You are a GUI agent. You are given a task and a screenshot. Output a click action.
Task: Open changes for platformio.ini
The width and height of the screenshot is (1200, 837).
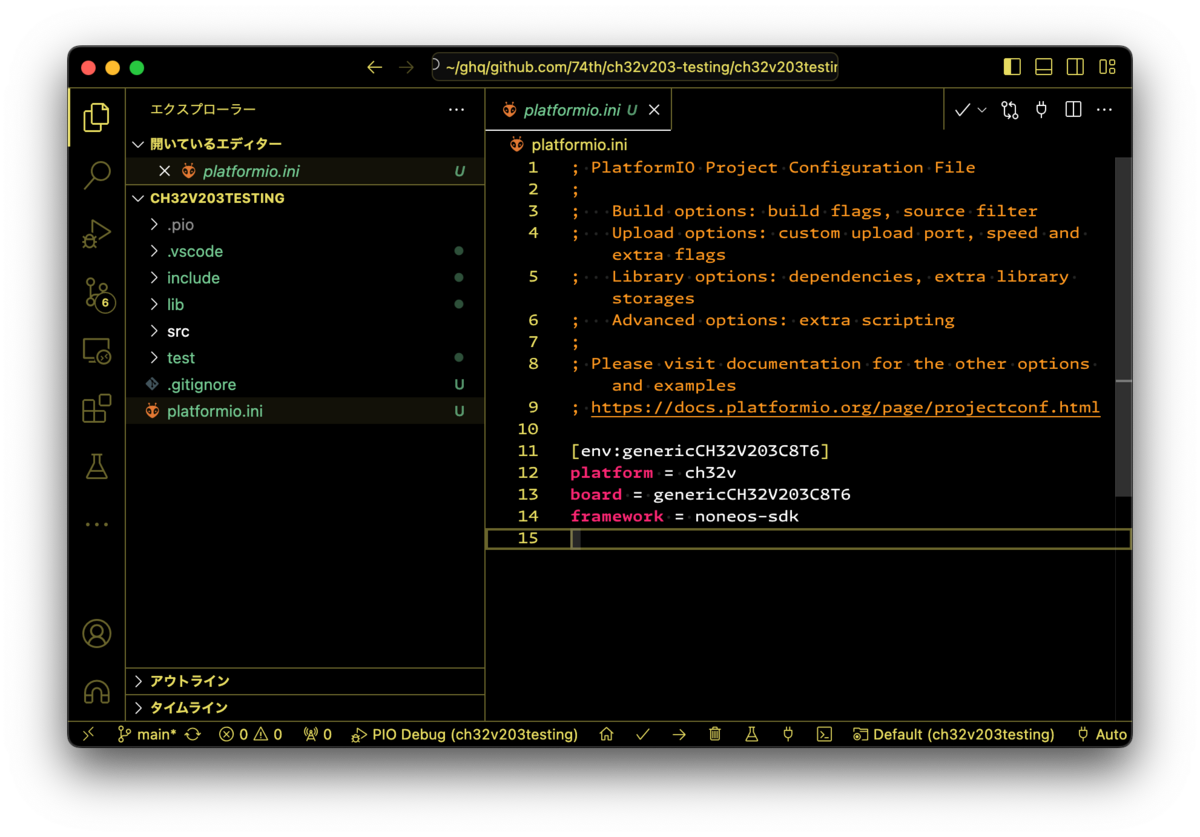[x=1010, y=110]
